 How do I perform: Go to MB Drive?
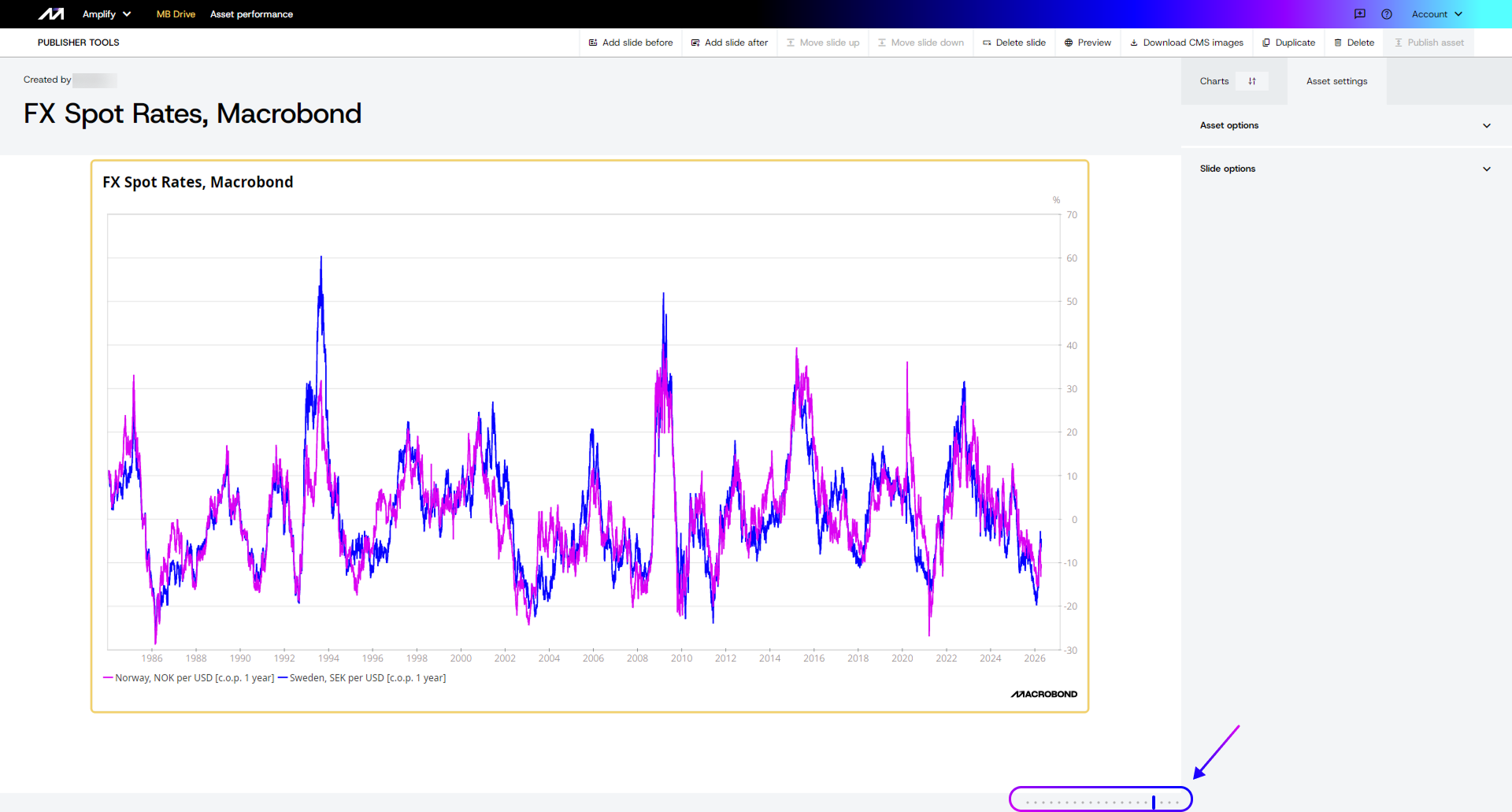[x=176, y=14]
